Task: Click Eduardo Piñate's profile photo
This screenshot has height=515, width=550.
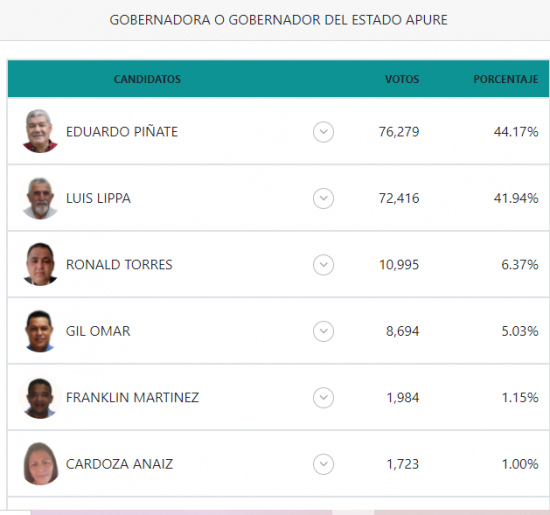Action: pos(40,131)
